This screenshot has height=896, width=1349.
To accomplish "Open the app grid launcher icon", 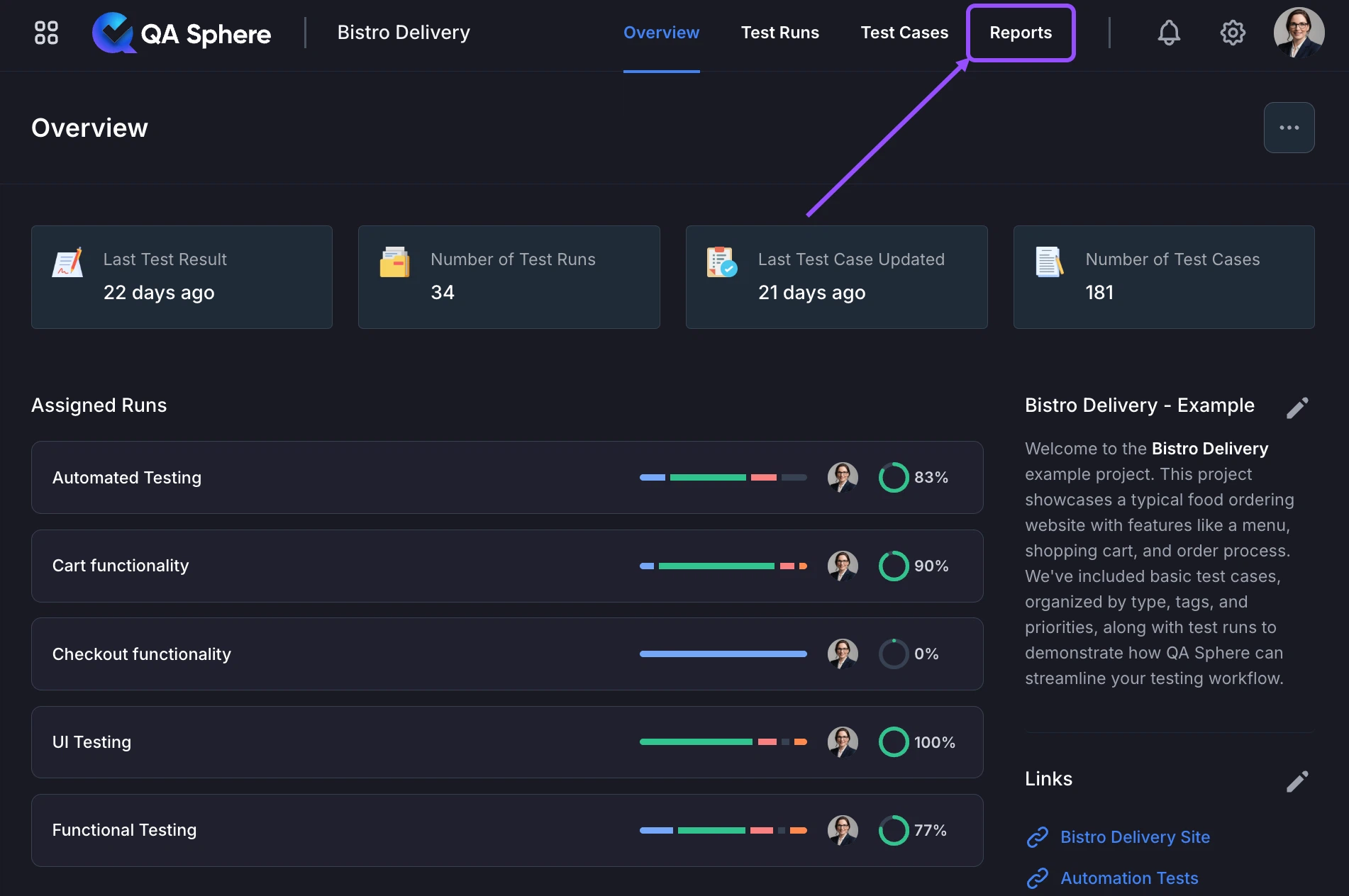I will 45,33.
